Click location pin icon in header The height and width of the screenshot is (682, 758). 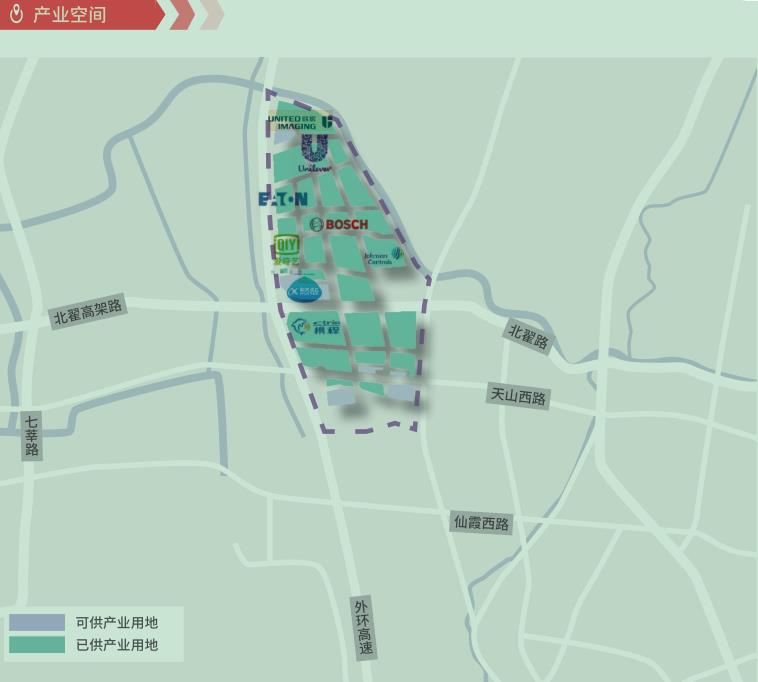point(16,14)
